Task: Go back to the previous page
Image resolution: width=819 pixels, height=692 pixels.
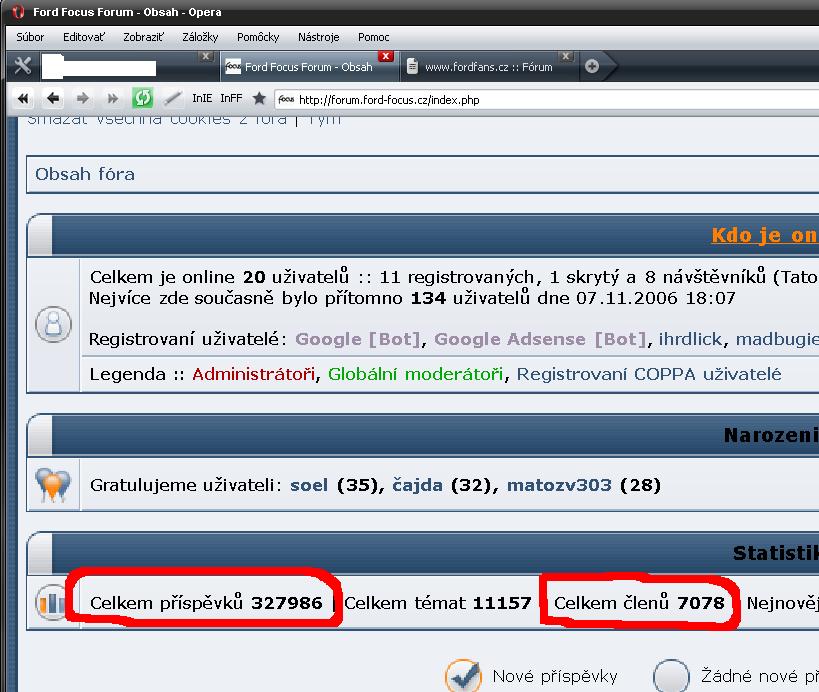Action: tap(53, 98)
